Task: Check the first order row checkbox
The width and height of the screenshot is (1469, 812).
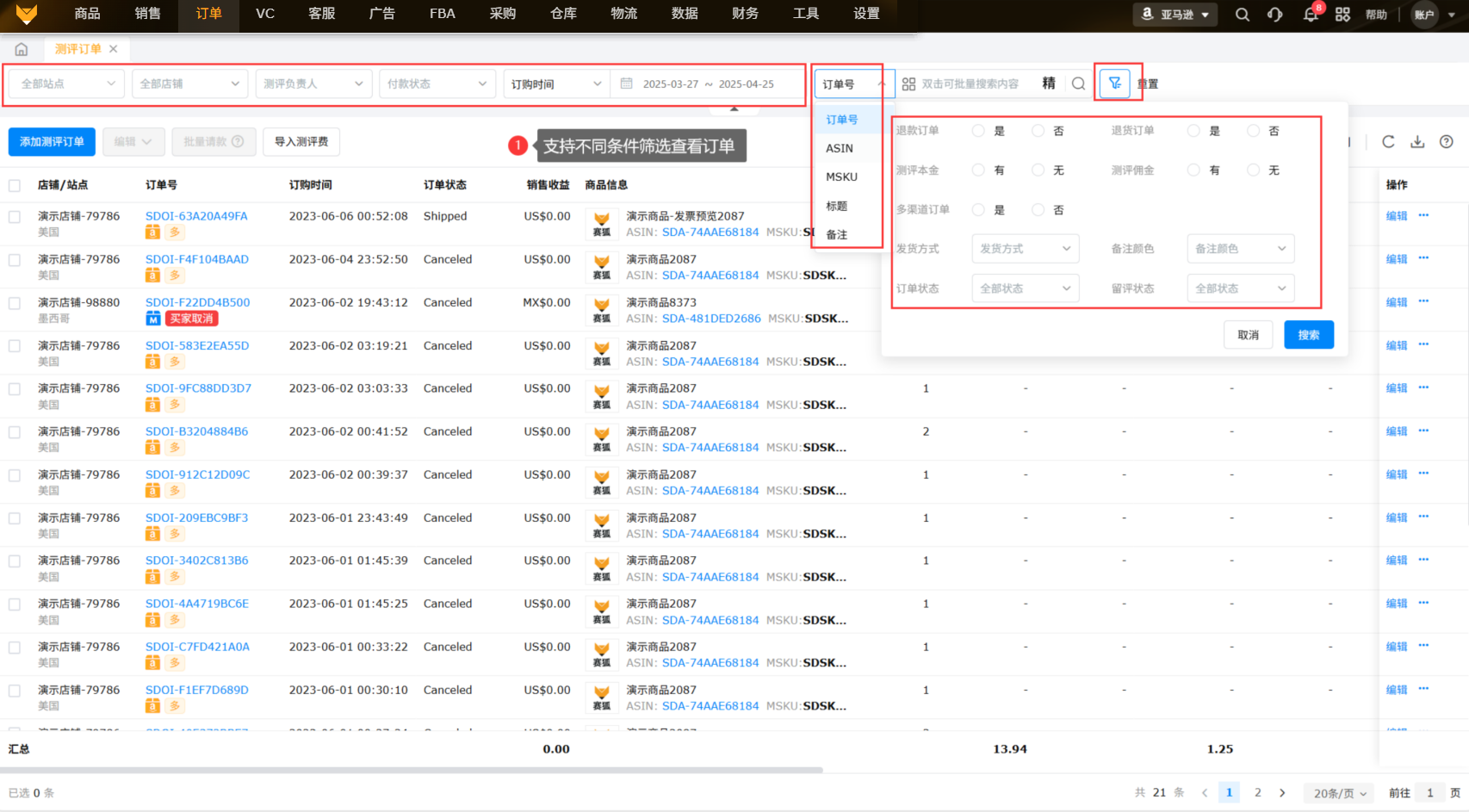Action: click(x=15, y=217)
